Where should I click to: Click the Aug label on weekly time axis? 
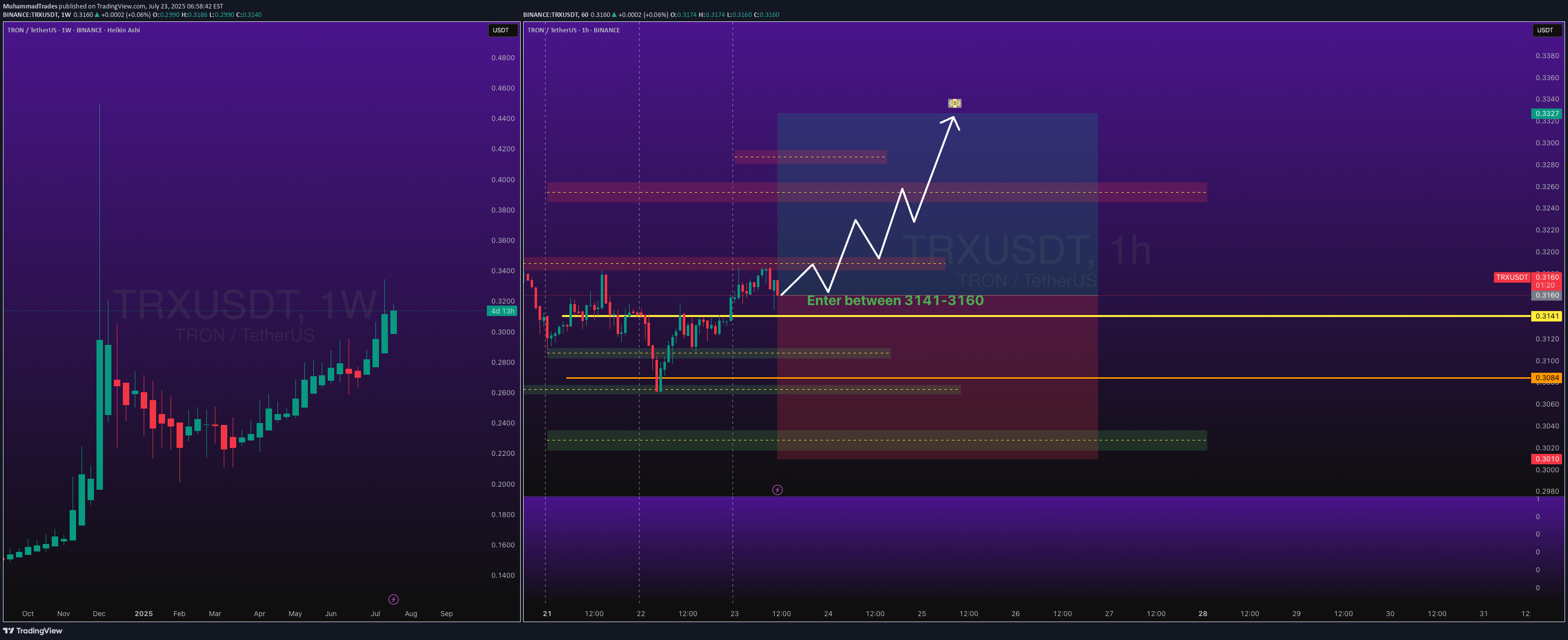(x=411, y=614)
